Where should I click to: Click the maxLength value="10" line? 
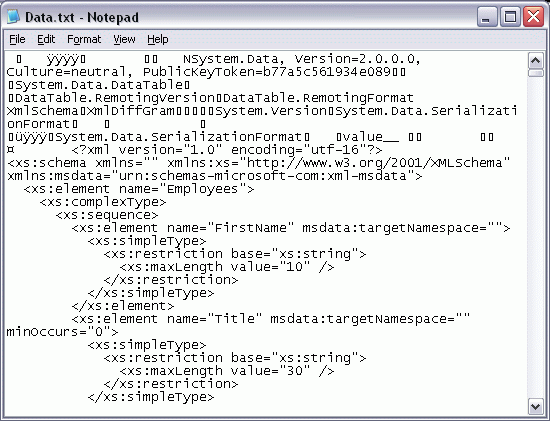[227, 267]
